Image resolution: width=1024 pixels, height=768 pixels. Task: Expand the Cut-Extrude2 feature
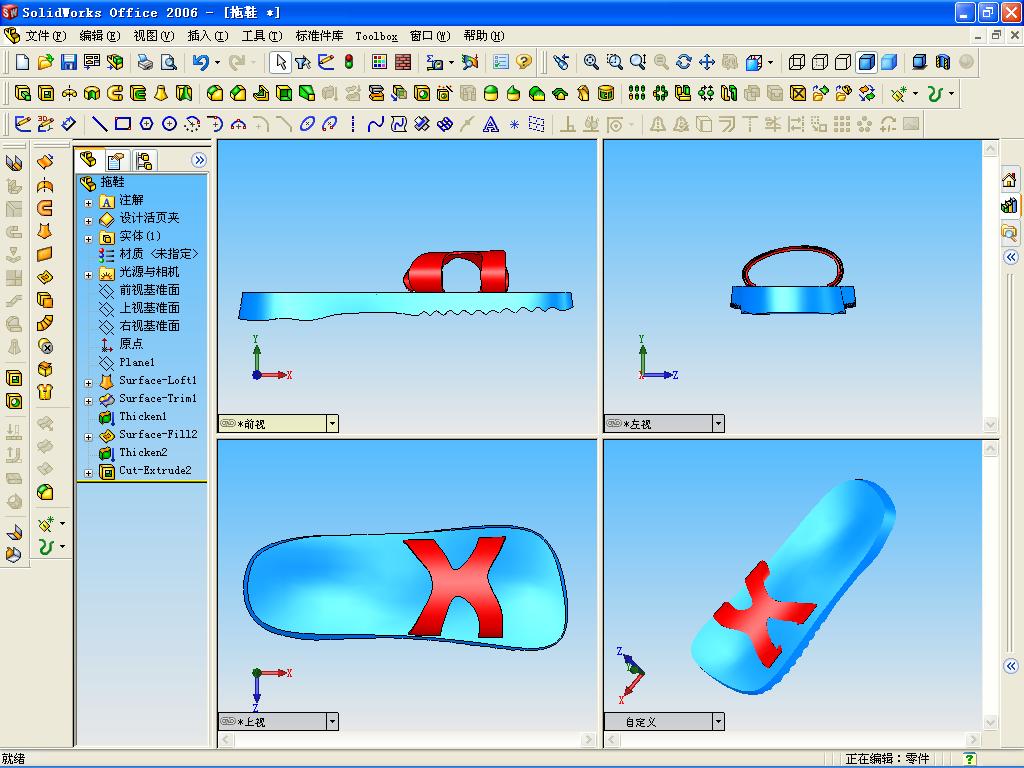pos(89,473)
